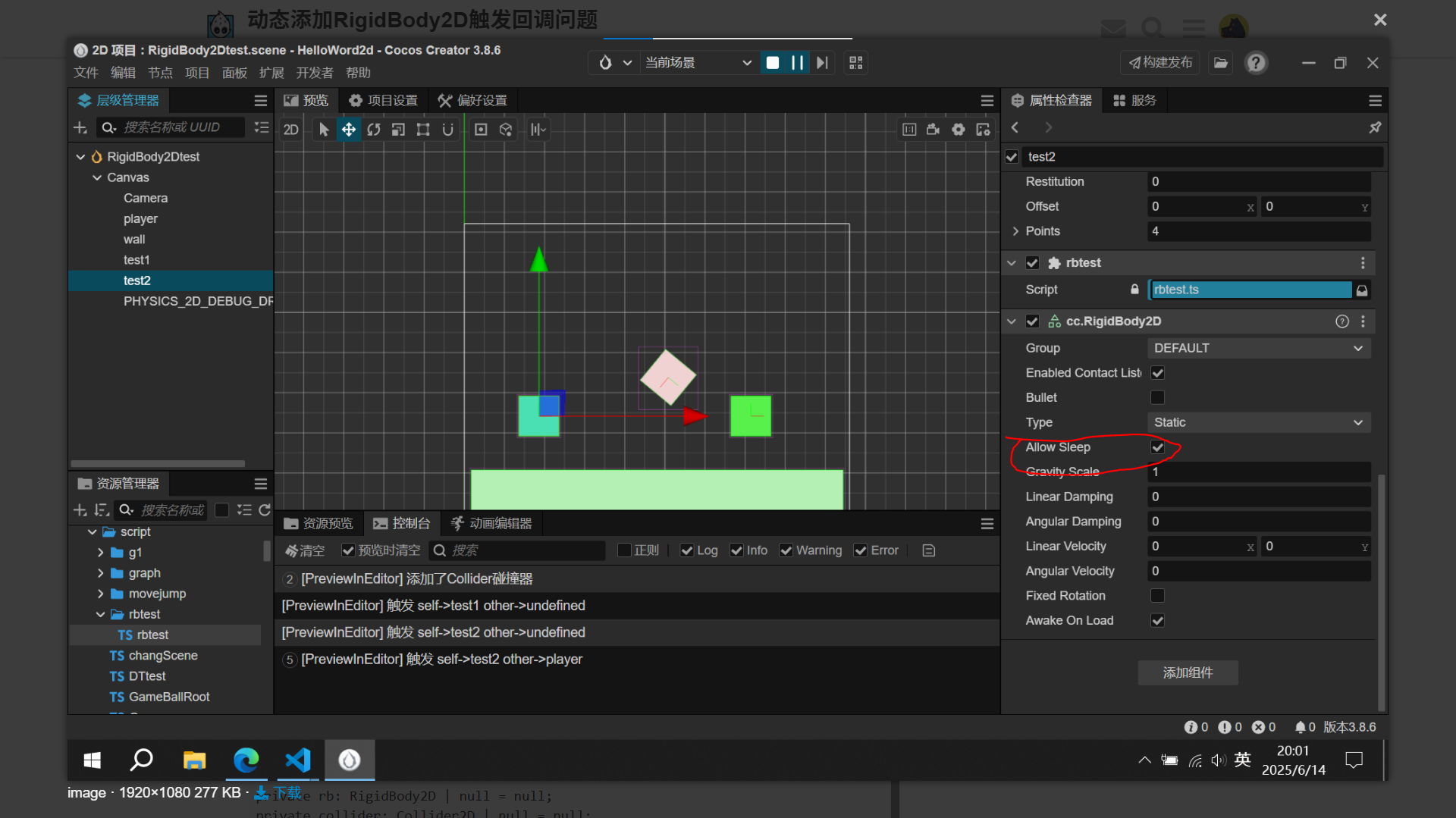Open scene camera settings icon
Image resolution: width=1456 pixels, height=818 pixels.
click(x=934, y=130)
